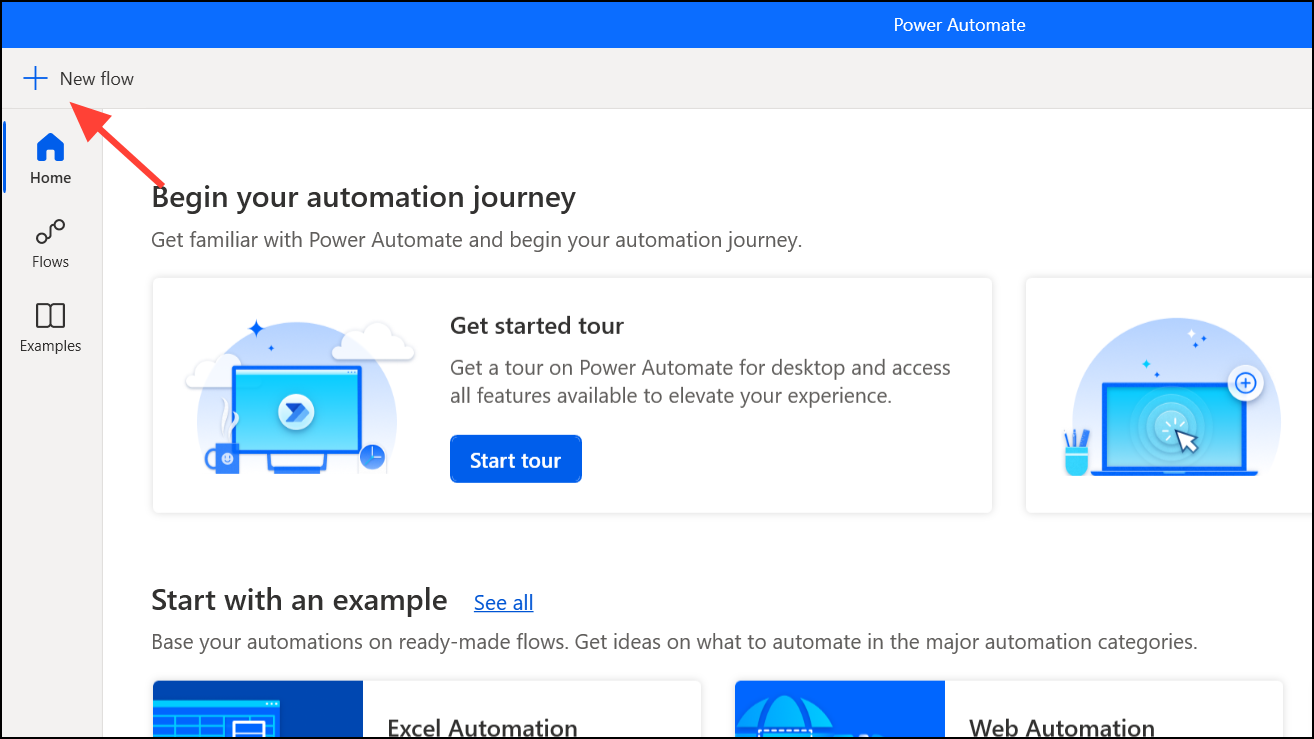
Task: Open the Examples sidebar icon
Action: (50, 316)
